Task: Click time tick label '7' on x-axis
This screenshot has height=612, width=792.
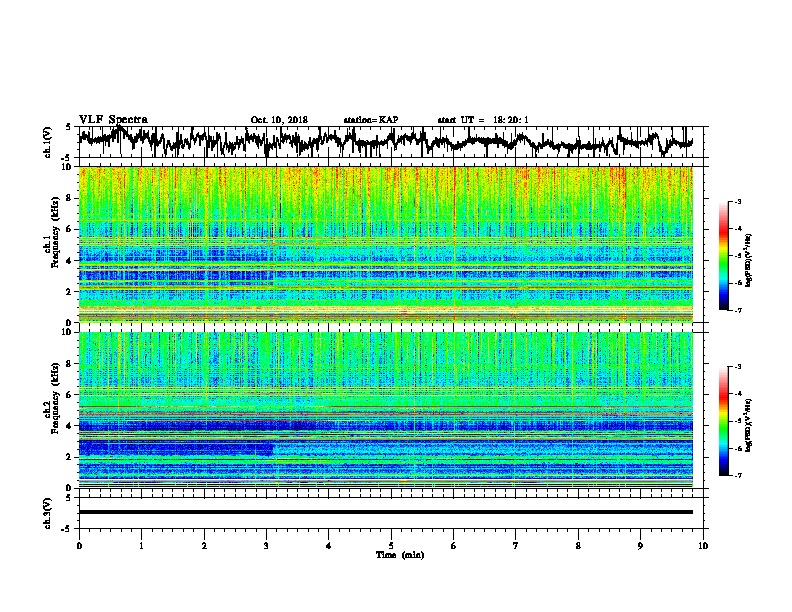Action: click(516, 546)
